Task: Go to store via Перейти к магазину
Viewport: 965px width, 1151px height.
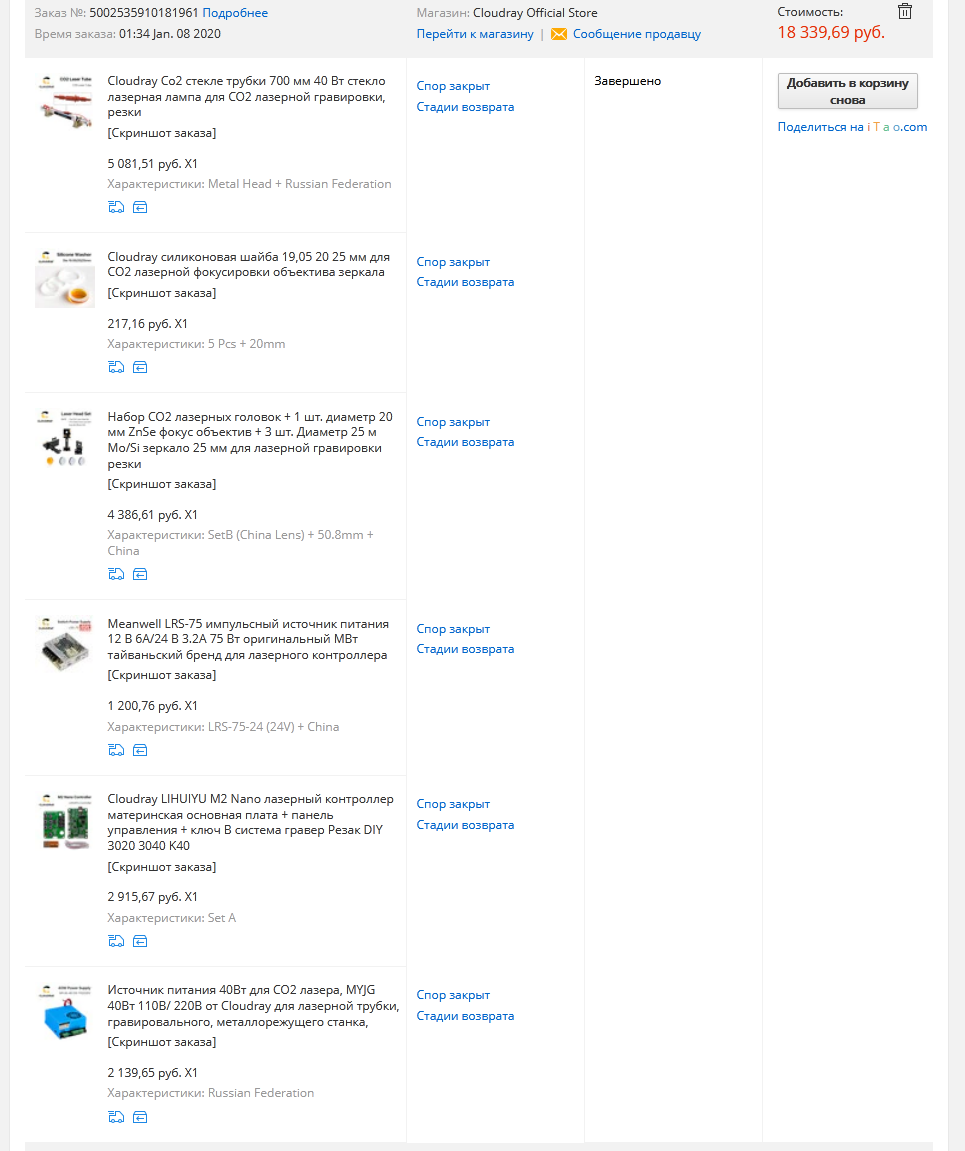Action: tap(475, 34)
